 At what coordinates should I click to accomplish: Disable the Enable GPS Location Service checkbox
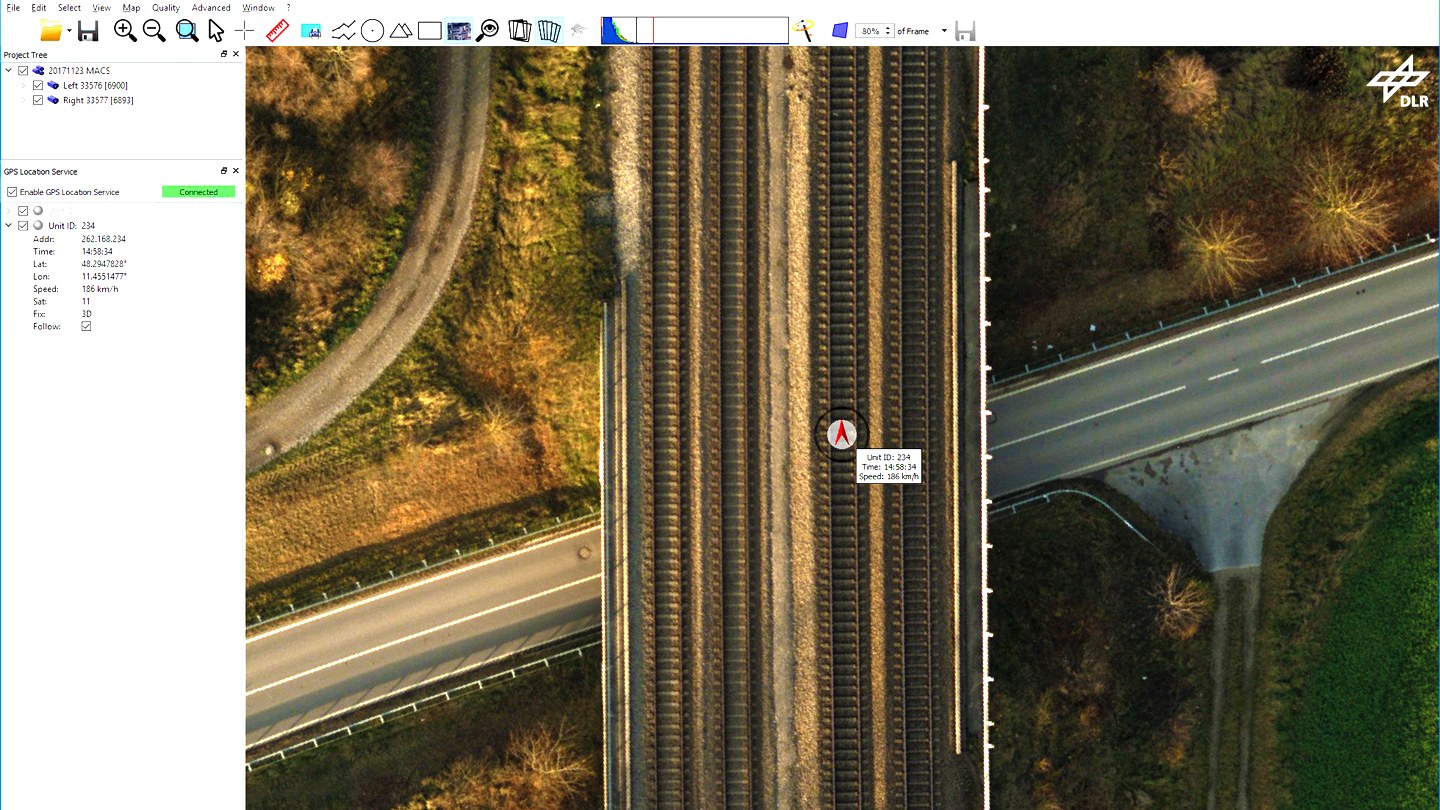click(x=12, y=192)
